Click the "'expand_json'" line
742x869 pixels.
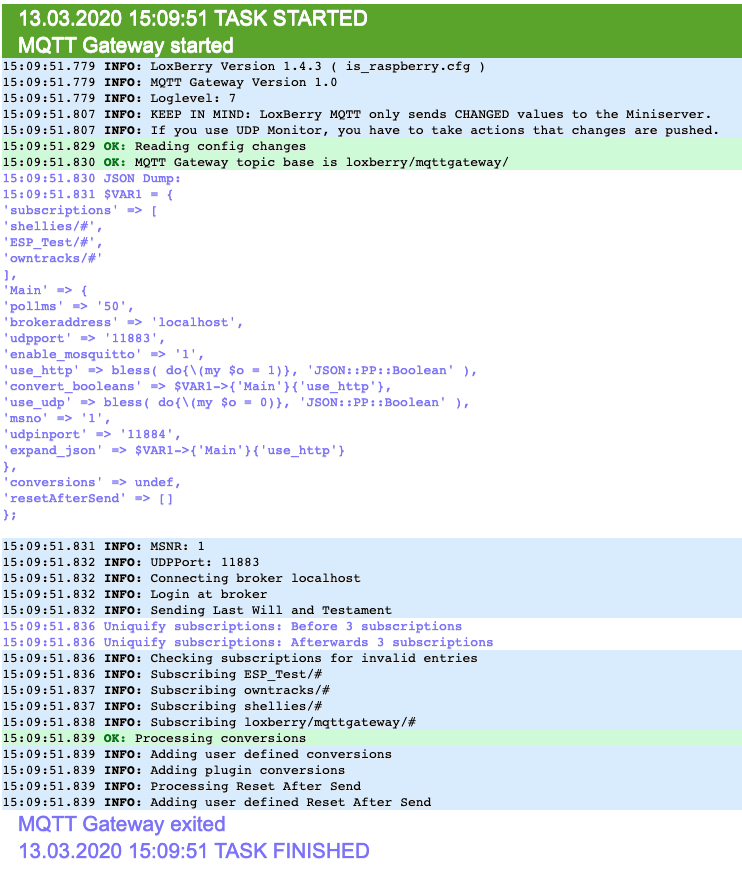[x=174, y=451]
